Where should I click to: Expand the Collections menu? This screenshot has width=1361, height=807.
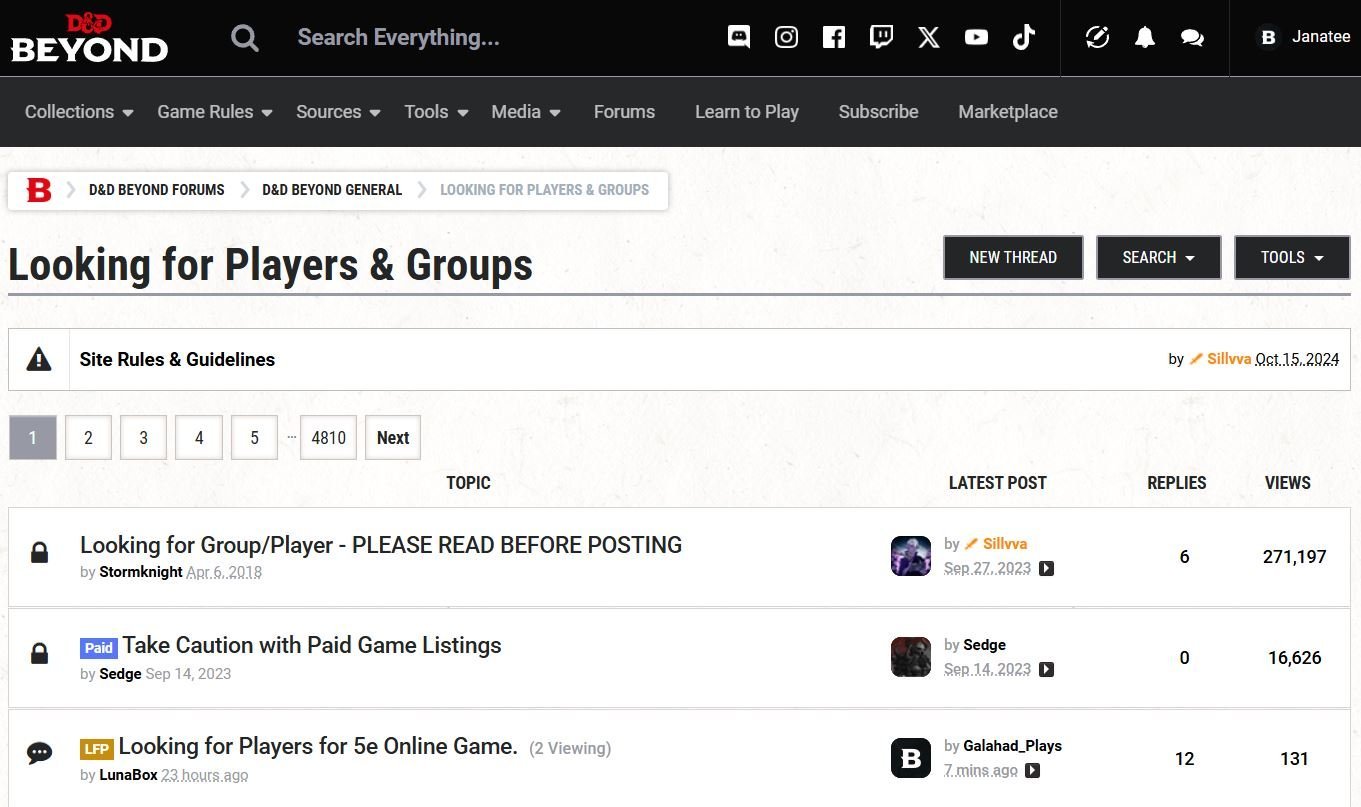coord(79,112)
